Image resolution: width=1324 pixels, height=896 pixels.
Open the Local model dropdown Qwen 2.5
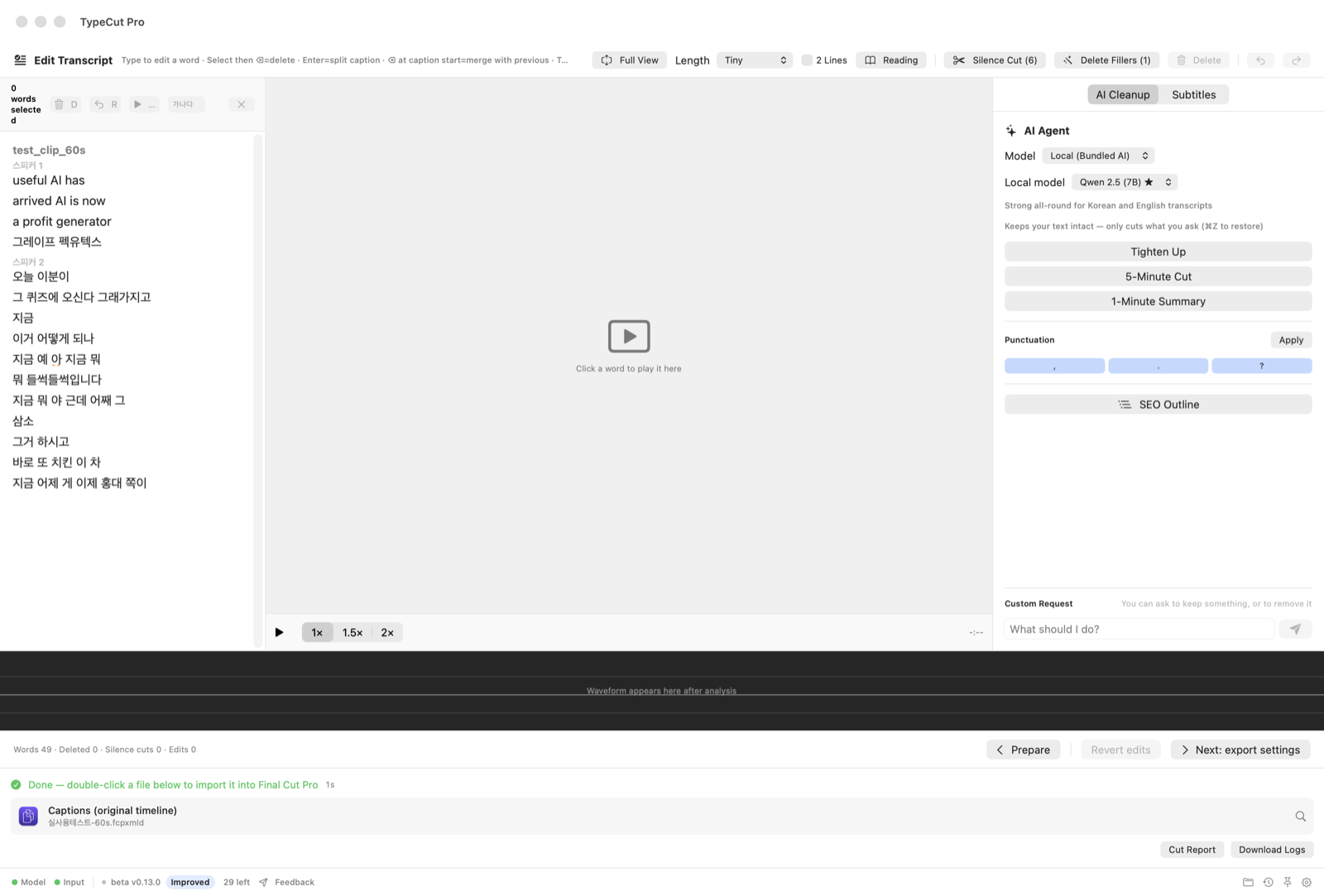click(x=1125, y=182)
